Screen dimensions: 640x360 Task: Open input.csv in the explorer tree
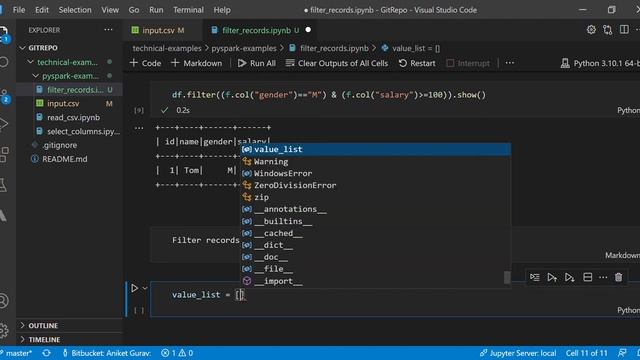(x=63, y=104)
